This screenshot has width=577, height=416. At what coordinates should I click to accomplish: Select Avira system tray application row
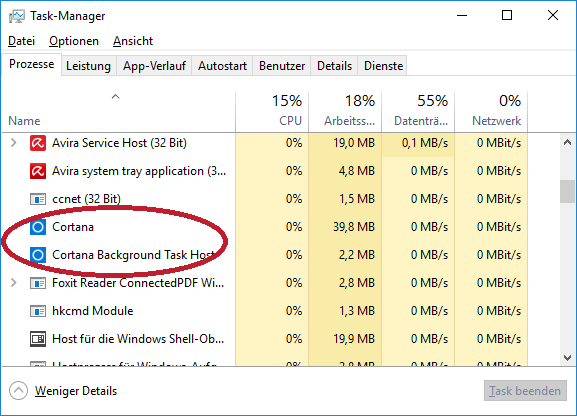click(265, 171)
